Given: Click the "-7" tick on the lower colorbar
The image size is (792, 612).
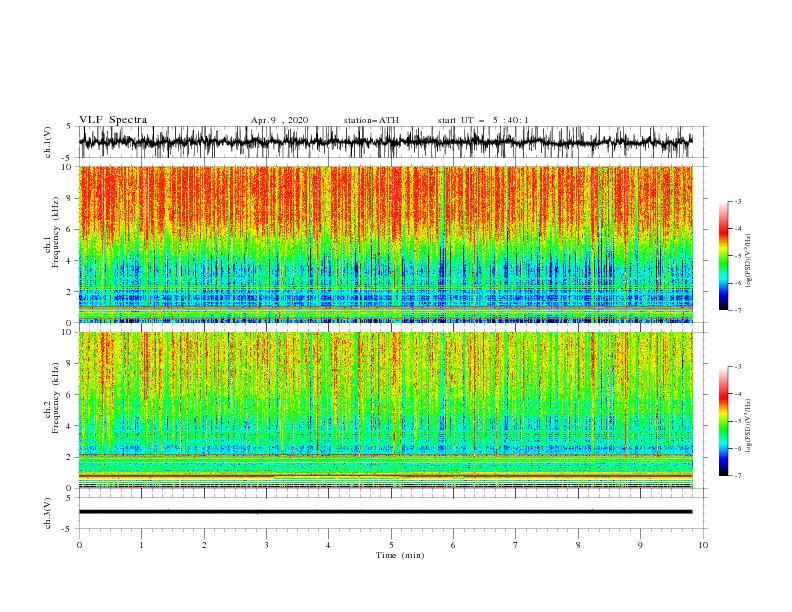Looking at the screenshot, I should (737, 475).
